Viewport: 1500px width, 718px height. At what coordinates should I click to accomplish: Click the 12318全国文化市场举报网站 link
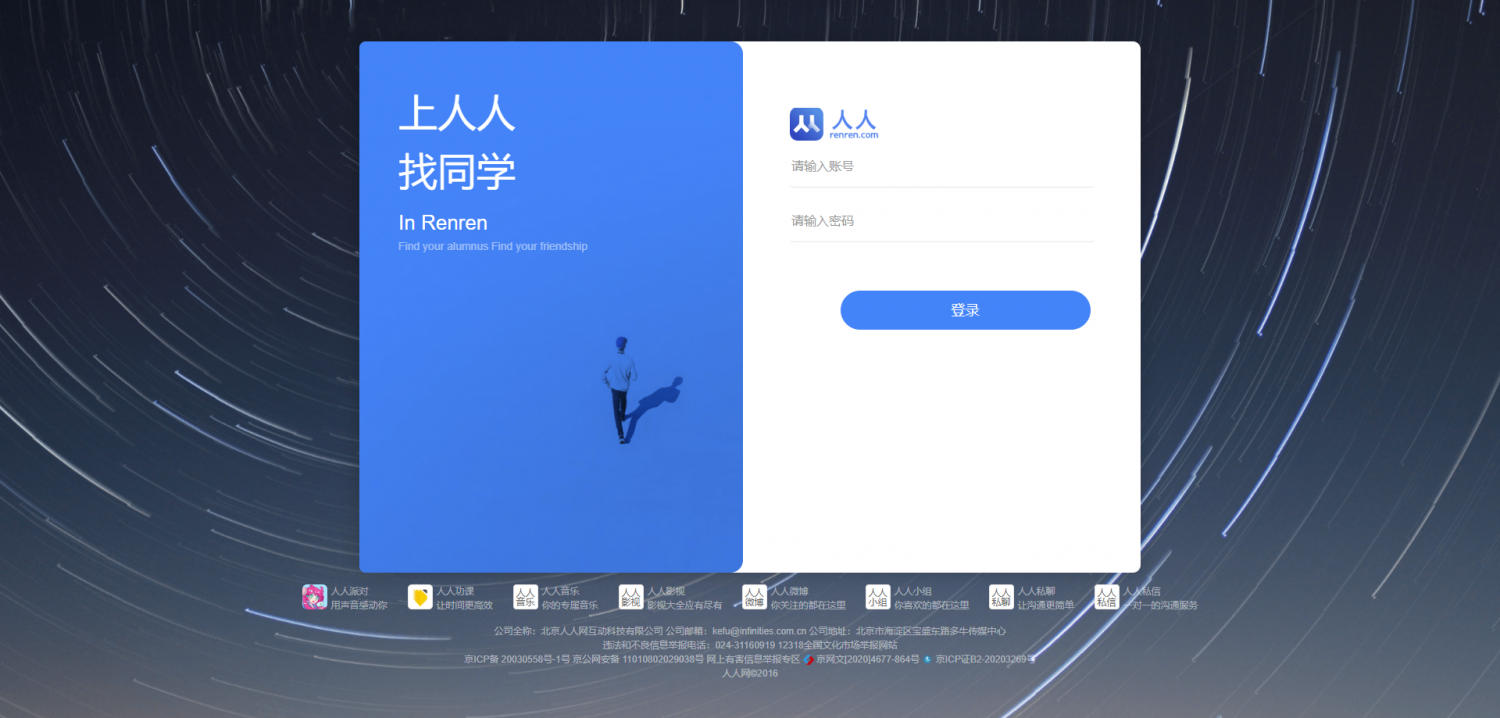click(x=838, y=645)
